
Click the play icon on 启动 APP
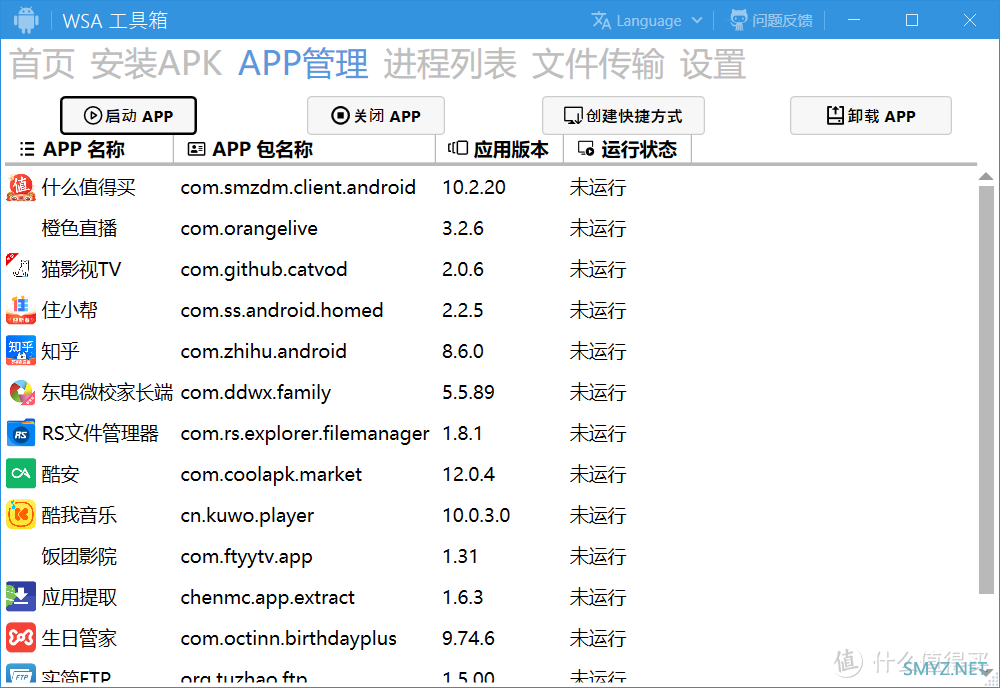(92, 115)
